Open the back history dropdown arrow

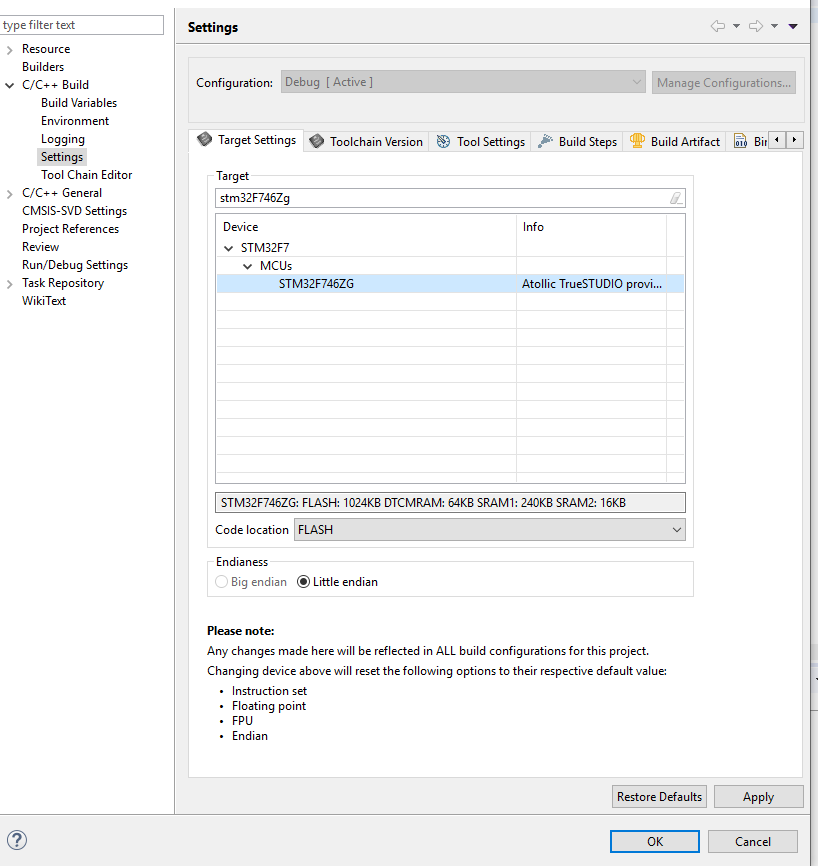click(736, 26)
